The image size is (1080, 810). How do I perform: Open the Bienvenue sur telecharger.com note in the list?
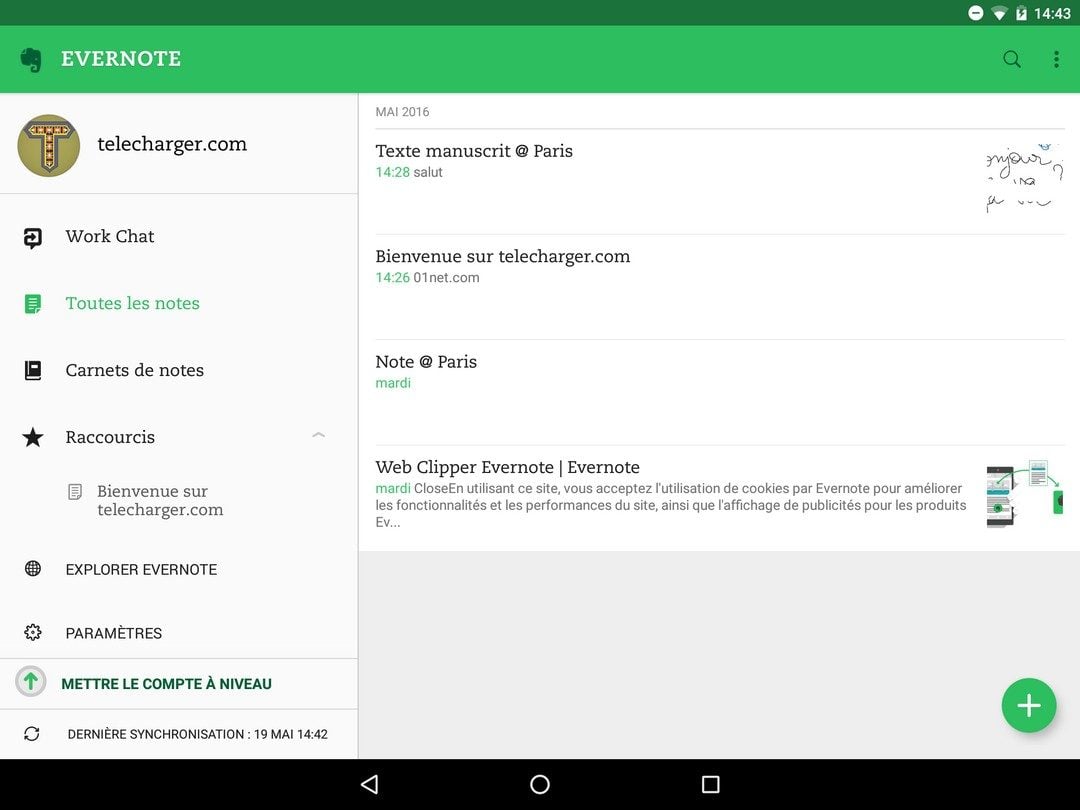point(720,287)
